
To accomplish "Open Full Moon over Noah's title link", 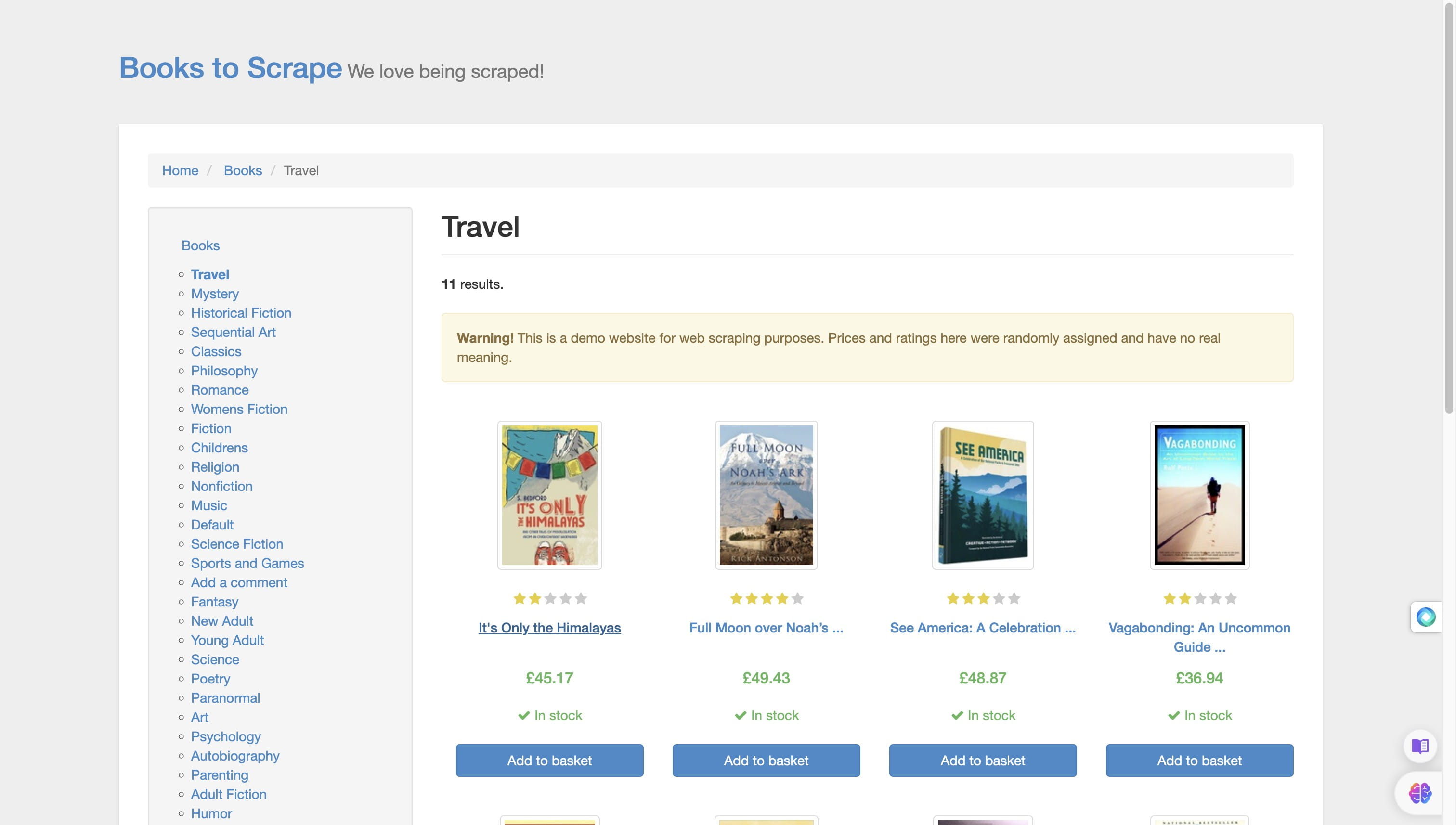I will 766,628.
